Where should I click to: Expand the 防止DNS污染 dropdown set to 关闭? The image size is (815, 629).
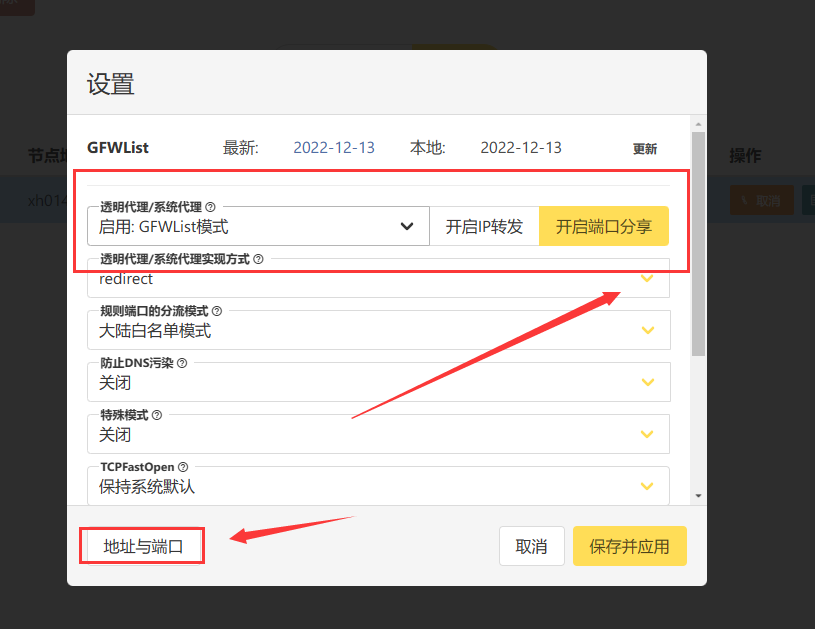378,383
